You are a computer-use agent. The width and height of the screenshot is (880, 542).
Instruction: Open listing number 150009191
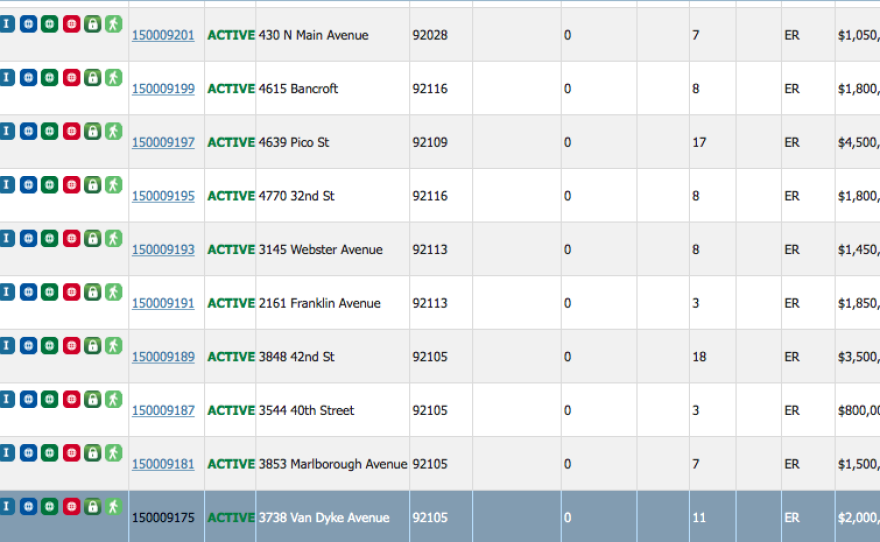163,304
